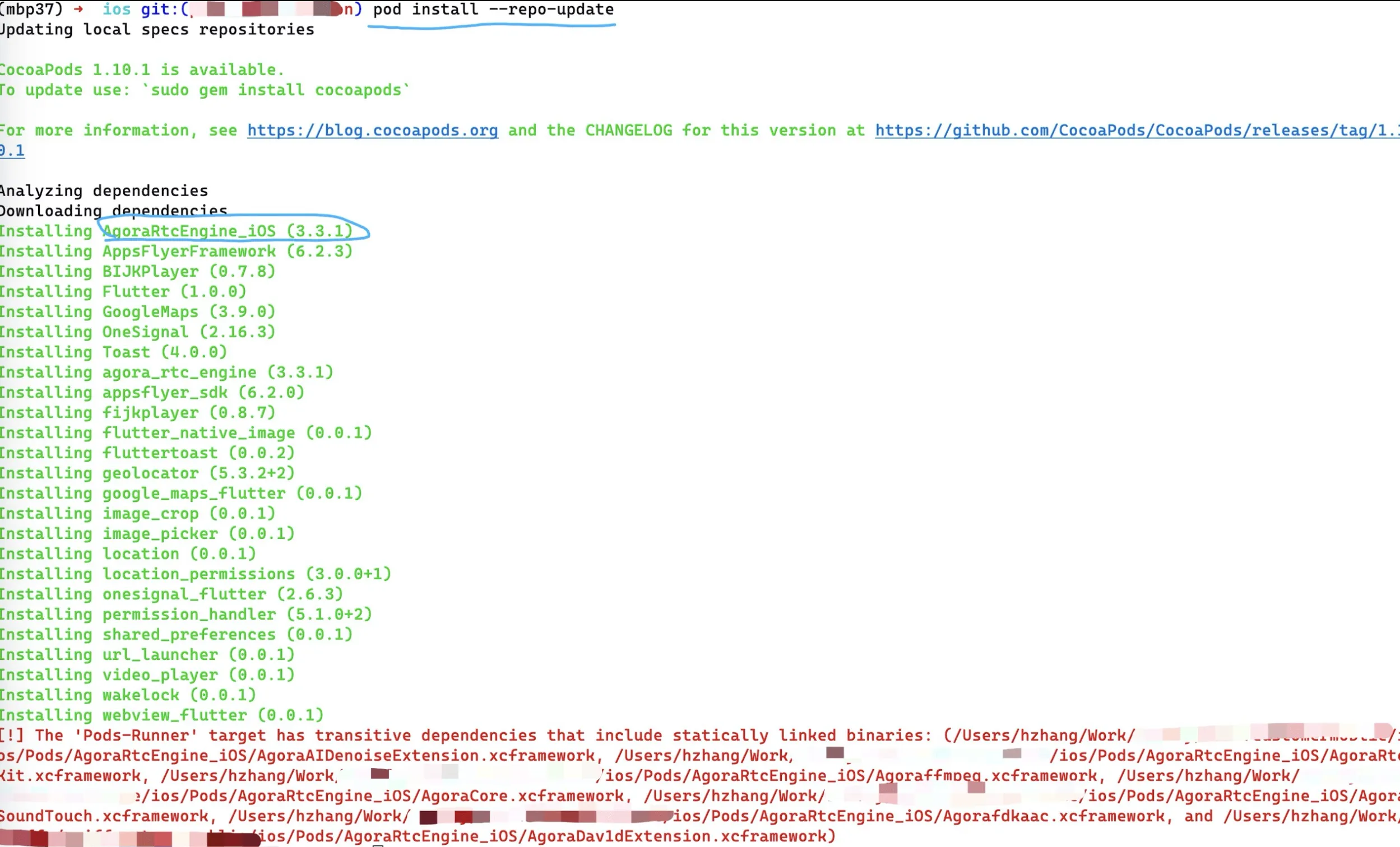Click the 'Installing webview_flutter (0.0.1)' line
This screenshot has height=847, width=1400.
point(161,715)
